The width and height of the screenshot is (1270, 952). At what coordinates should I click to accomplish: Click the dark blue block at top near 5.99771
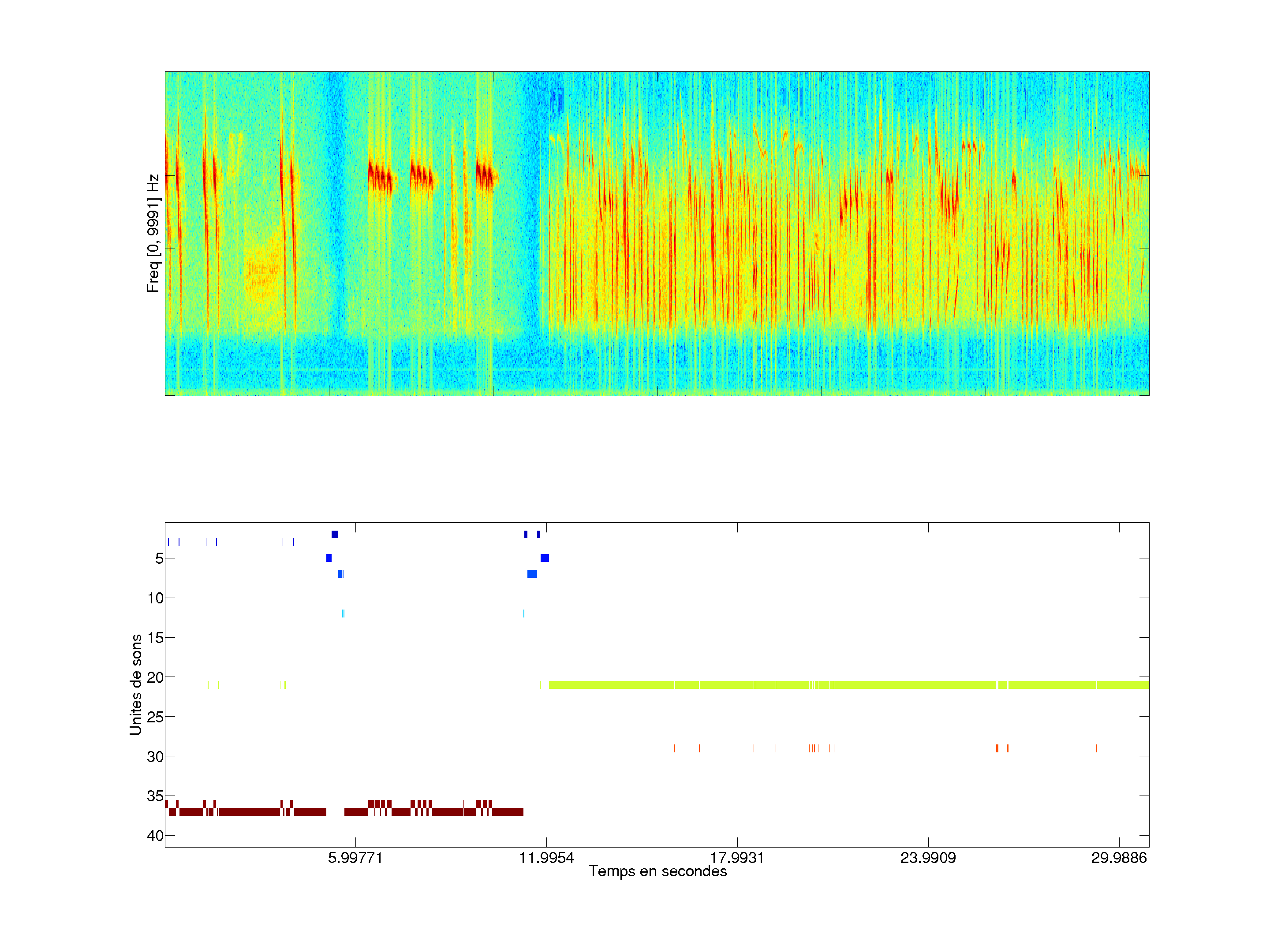(335, 534)
